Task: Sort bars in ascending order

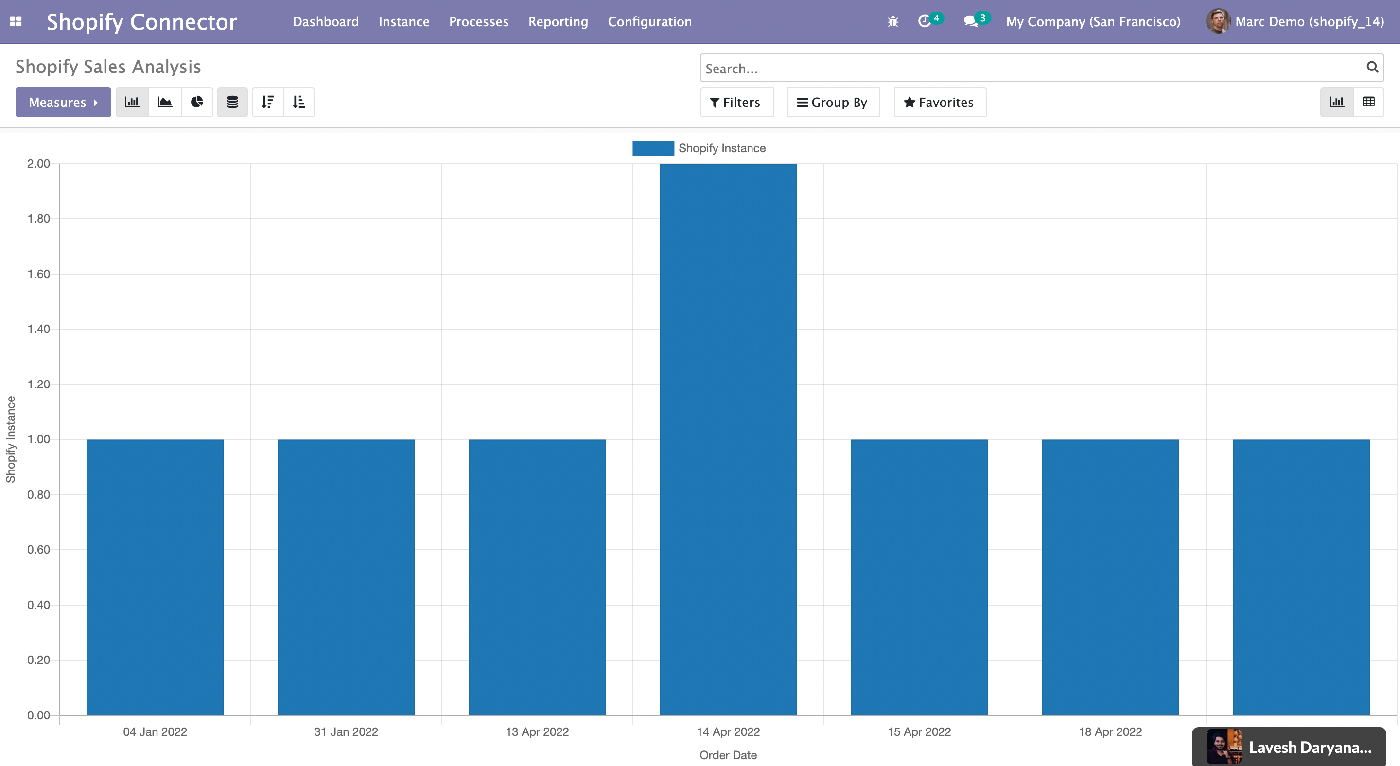Action: pyautogui.click(x=299, y=102)
